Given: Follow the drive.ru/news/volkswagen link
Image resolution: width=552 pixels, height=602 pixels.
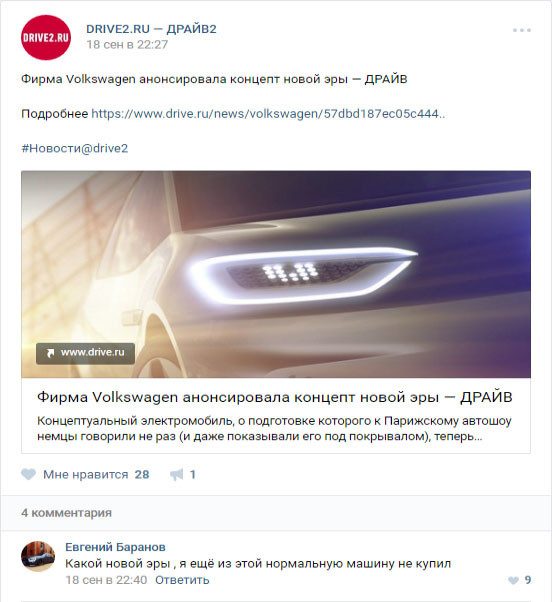Looking at the screenshot, I should click(268, 114).
